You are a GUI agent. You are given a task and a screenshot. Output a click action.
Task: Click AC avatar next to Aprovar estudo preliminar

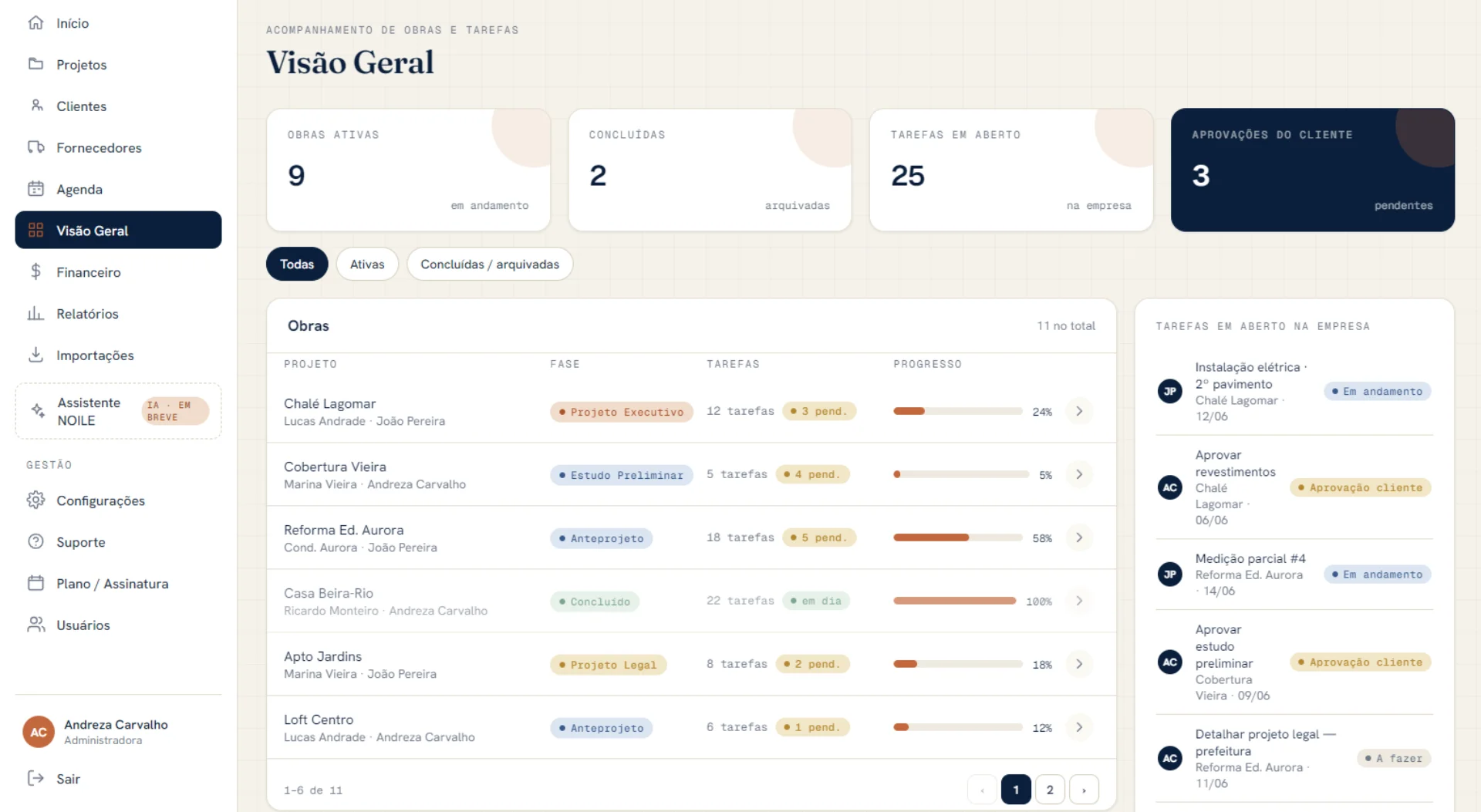1170,662
